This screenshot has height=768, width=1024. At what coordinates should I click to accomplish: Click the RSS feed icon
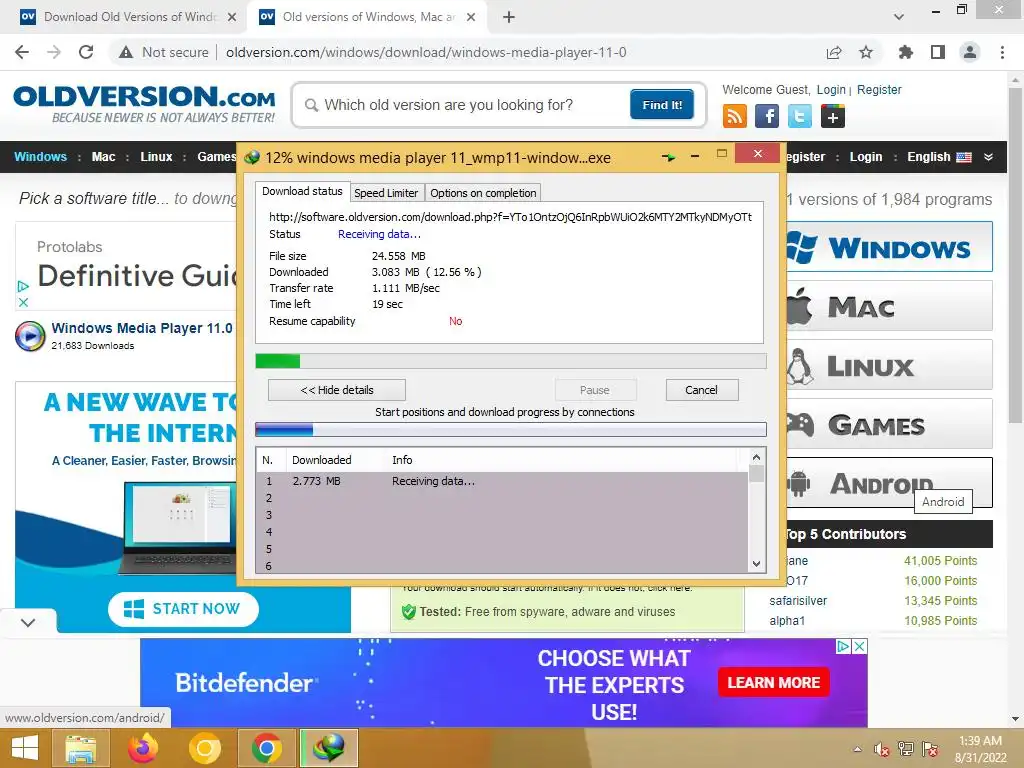735,117
